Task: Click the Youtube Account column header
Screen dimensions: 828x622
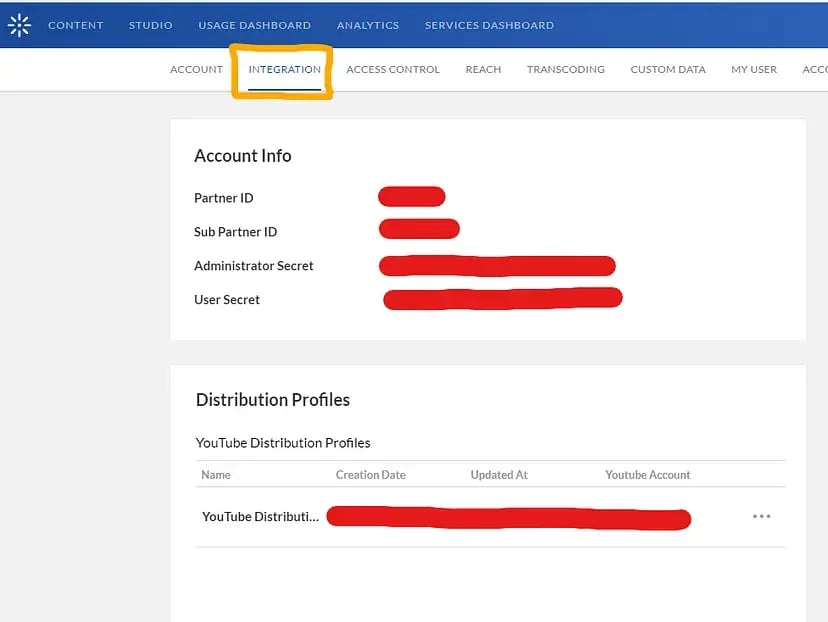Action: (648, 475)
